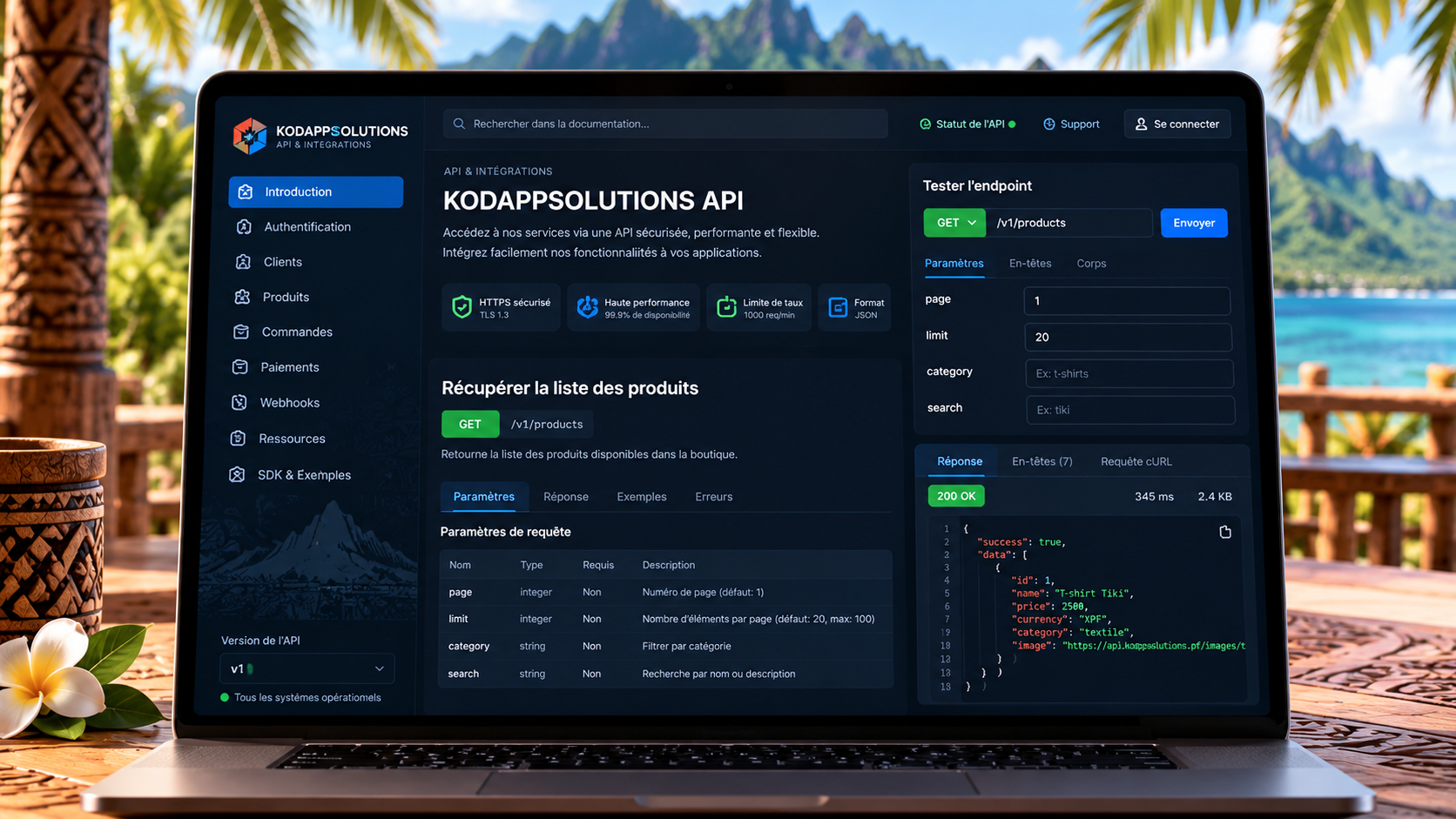This screenshot has height=819, width=1456.
Task: Click the Envoyer button
Action: [x=1194, y=223]
